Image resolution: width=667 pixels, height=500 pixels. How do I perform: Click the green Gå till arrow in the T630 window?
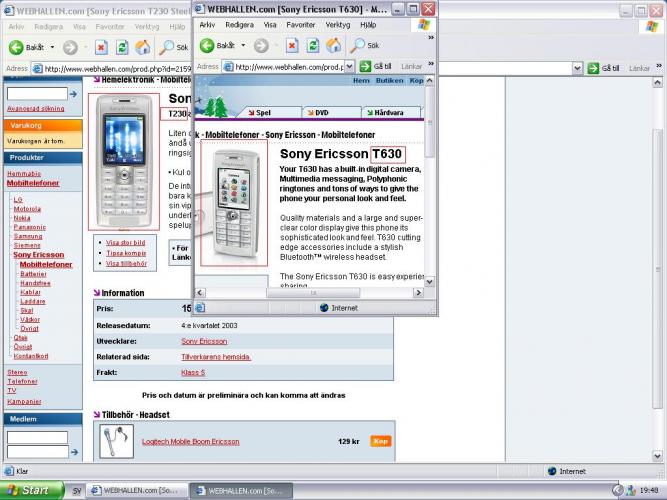point(363,66)
